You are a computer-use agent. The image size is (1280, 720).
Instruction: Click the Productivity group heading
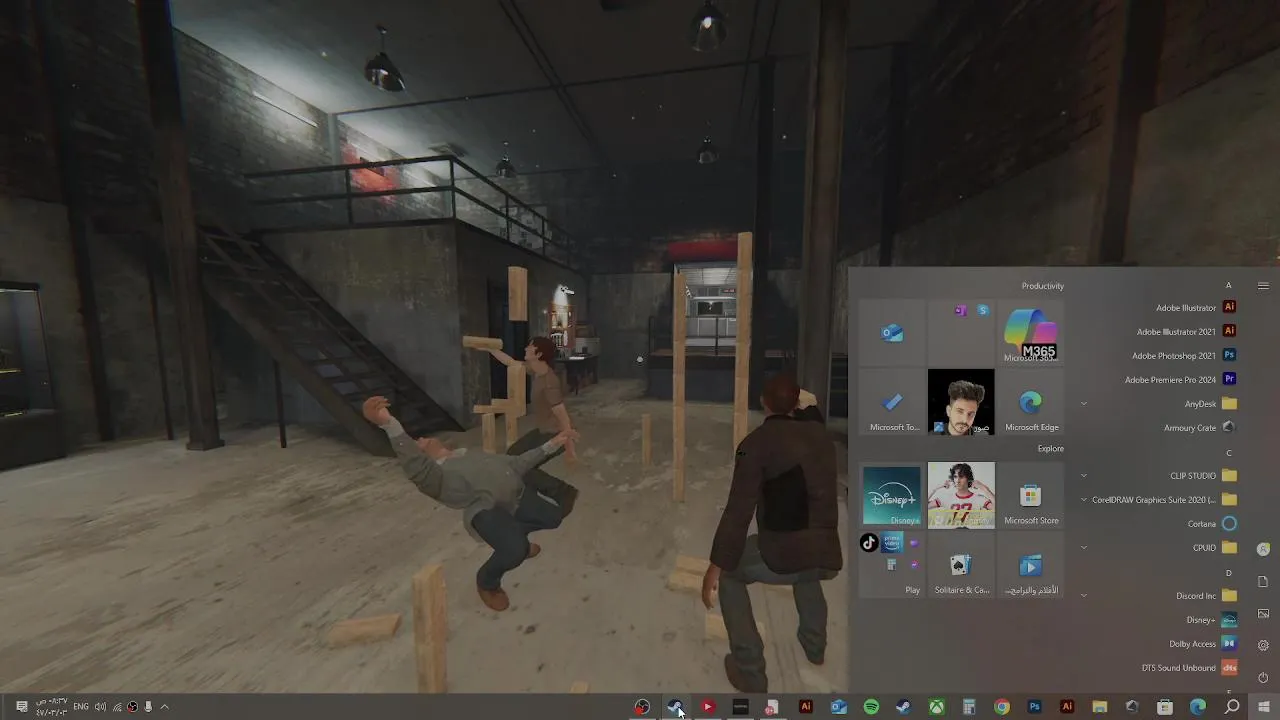click(x=1043, y=286)
